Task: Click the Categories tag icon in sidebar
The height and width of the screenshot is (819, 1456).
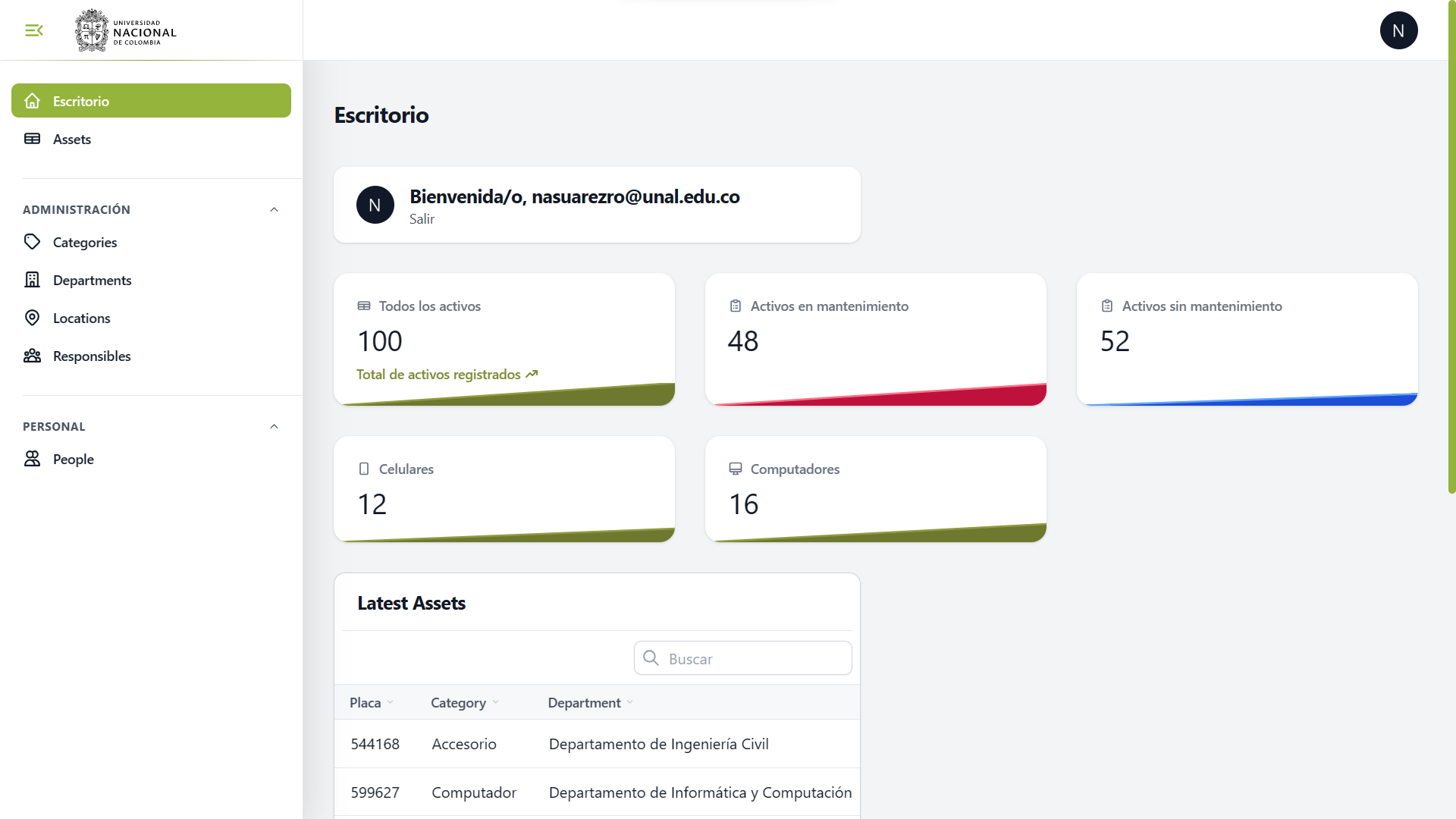Action: click(32, 242)
